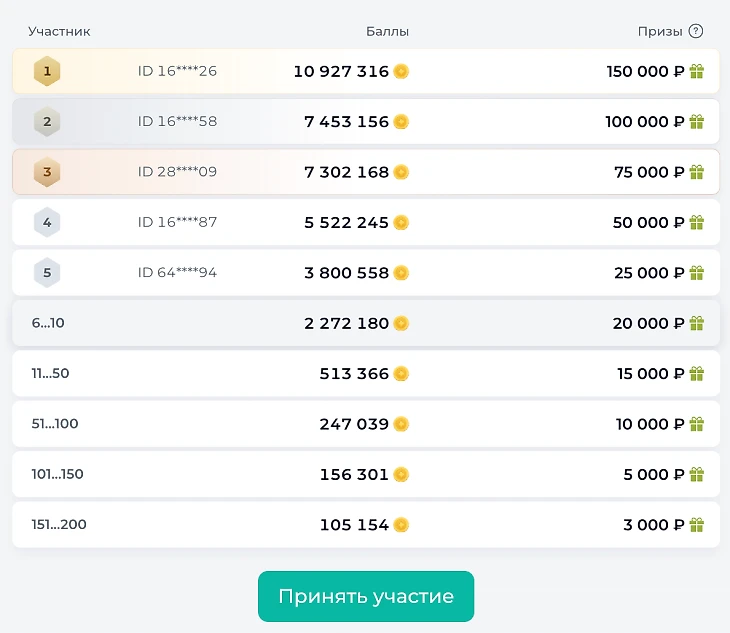This screenshot has height=633, width=730.
Task: Click the coin icon beside 513 366
Action: click(x=401, y=373)
